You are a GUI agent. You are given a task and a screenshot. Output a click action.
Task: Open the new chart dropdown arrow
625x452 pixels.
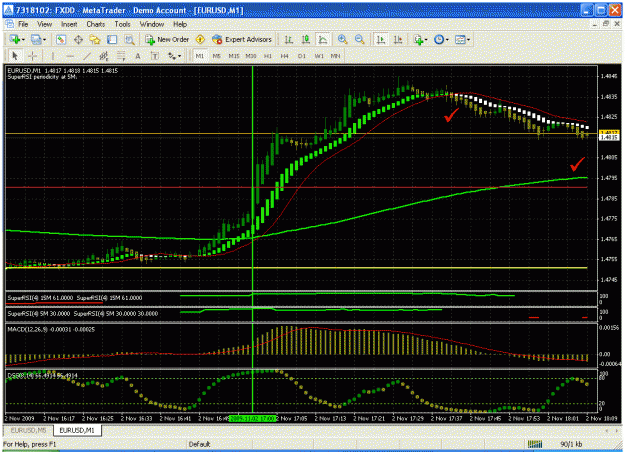pos(24,39)
